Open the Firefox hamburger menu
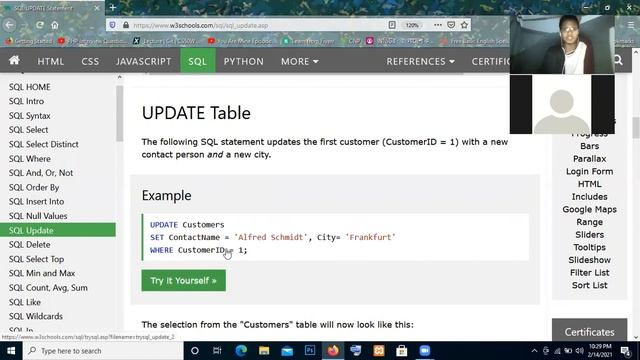Screen dimensions: 640x360 coord(631,25)
